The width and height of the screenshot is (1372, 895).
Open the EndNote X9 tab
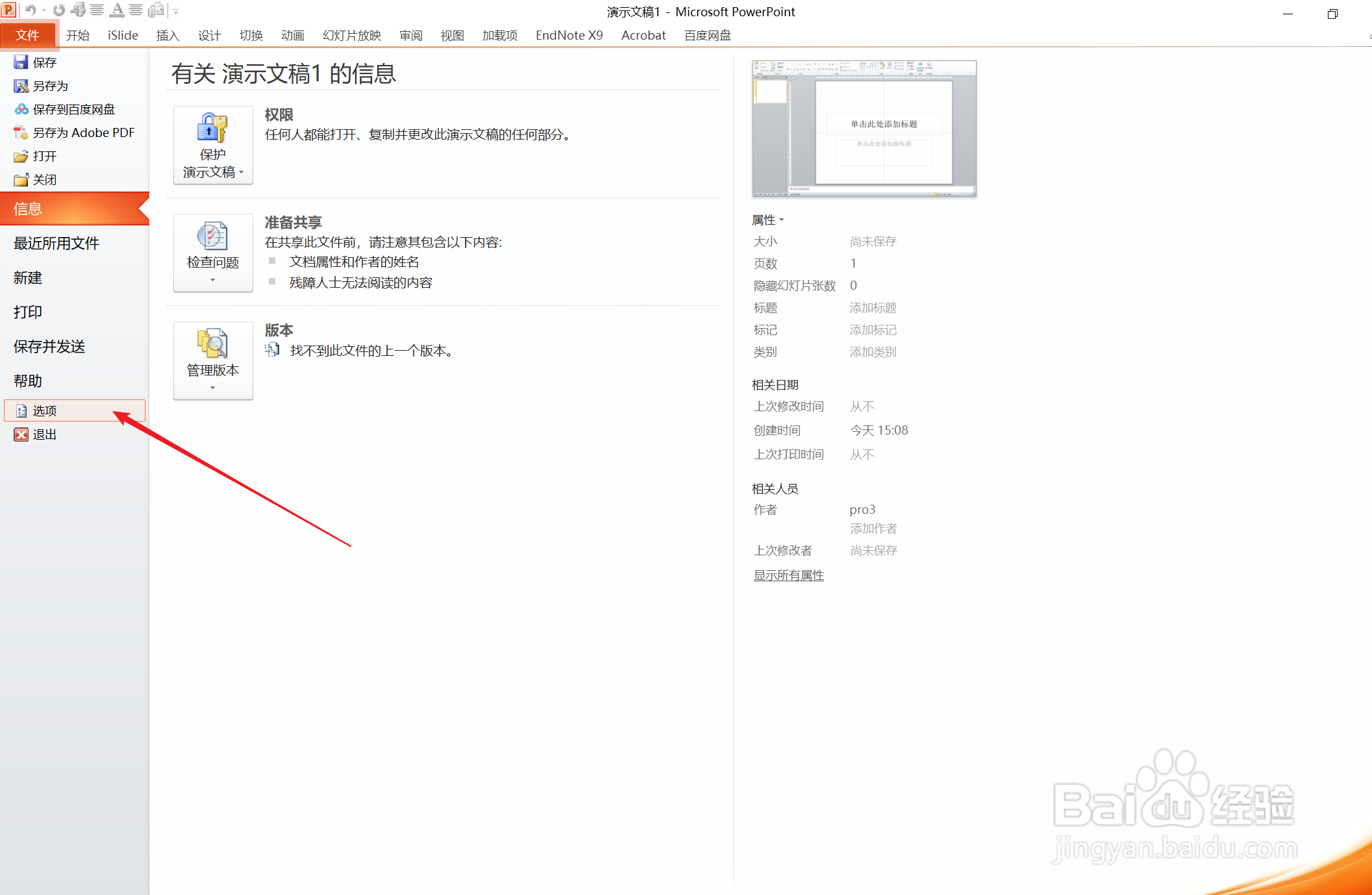click(569, 35)
